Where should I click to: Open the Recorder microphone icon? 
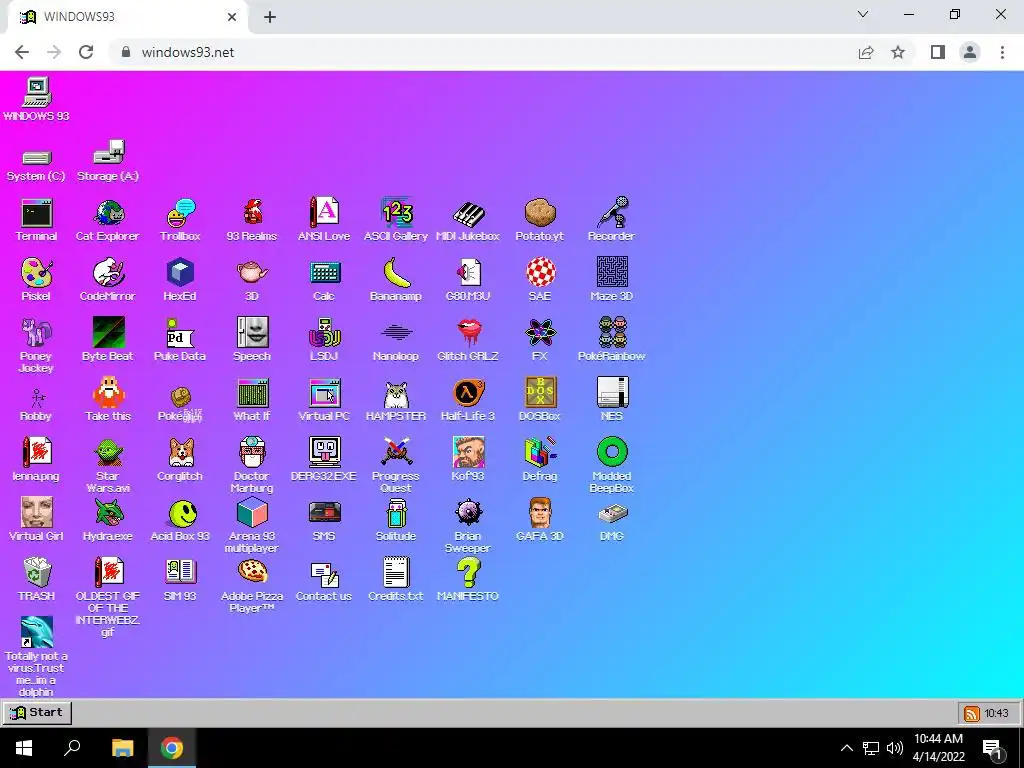pyautogui.click(x=612, y=212)
